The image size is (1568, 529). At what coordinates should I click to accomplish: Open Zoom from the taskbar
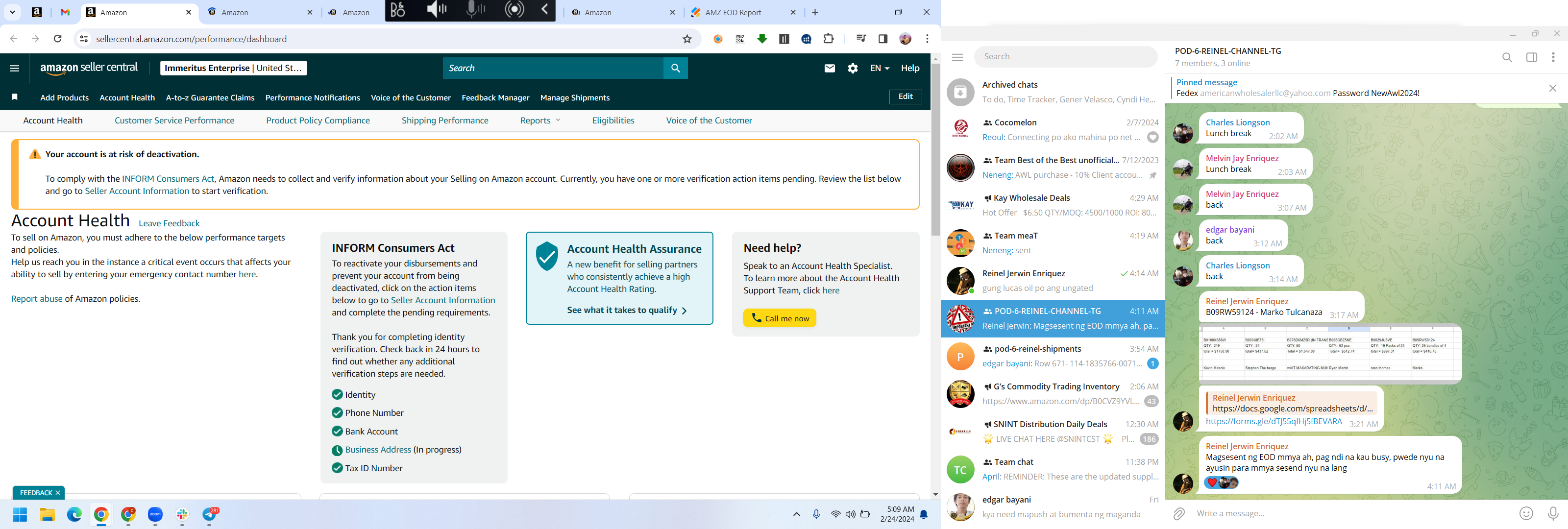tap(155, 515)
